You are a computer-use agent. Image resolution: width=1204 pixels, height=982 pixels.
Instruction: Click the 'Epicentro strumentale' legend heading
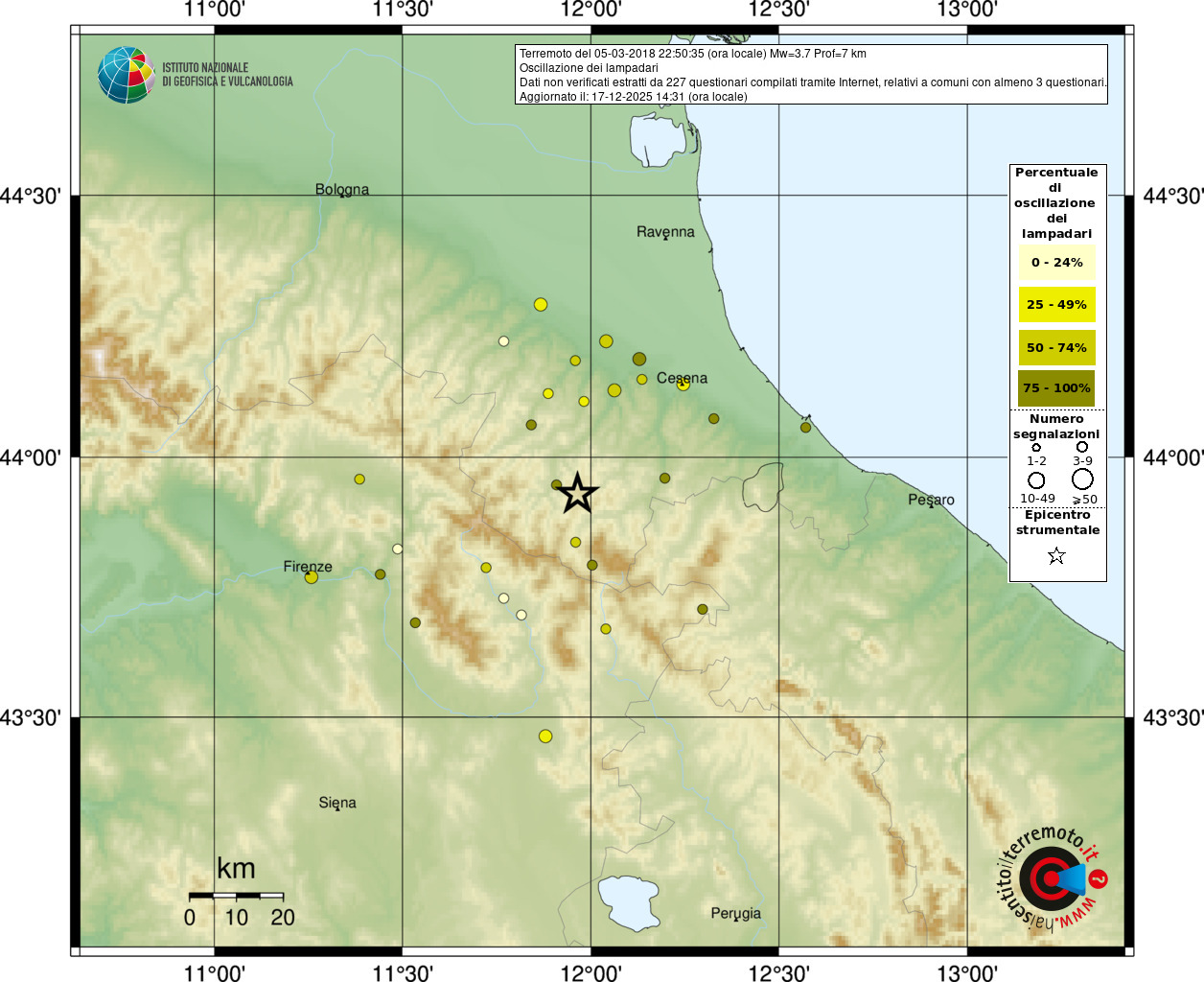(1057, 523)
